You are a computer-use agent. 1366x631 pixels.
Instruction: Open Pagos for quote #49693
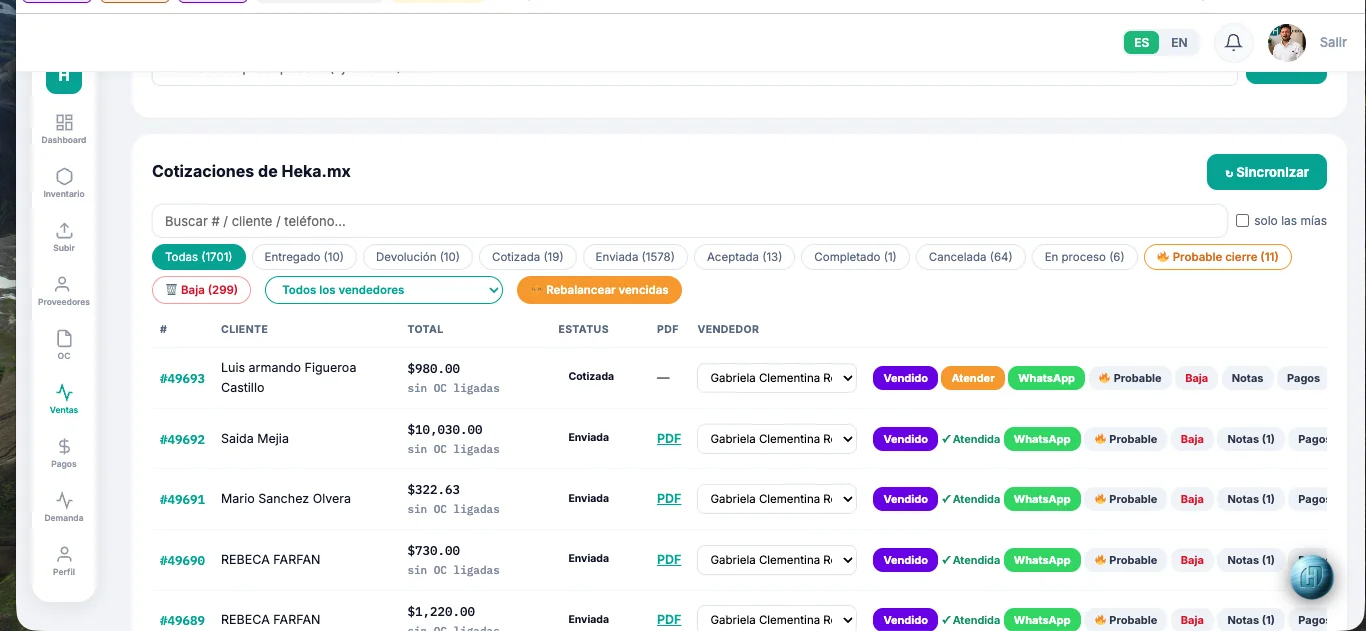tap(1304, 378)
